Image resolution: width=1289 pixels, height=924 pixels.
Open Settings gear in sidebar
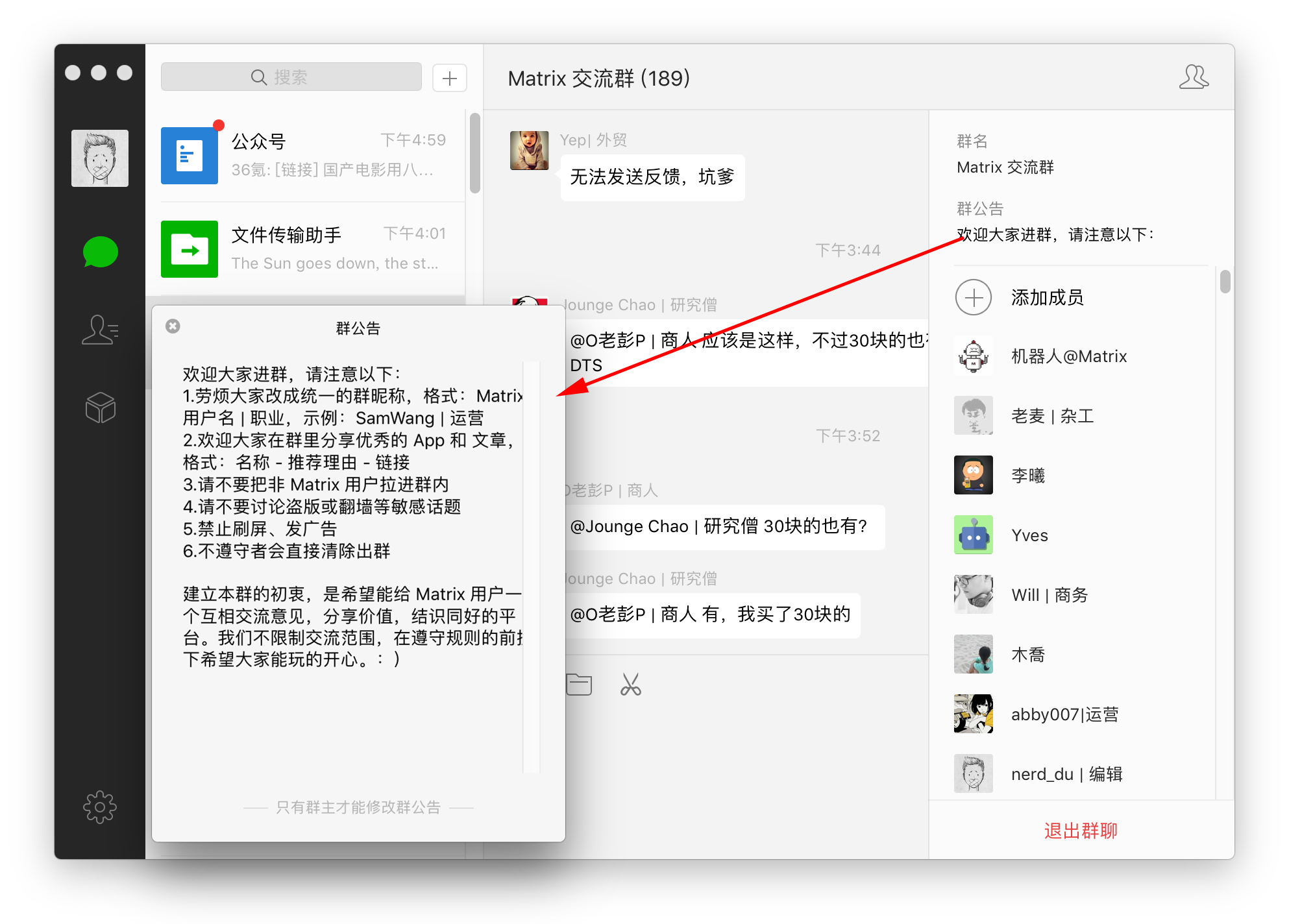(x=100, y=807)
